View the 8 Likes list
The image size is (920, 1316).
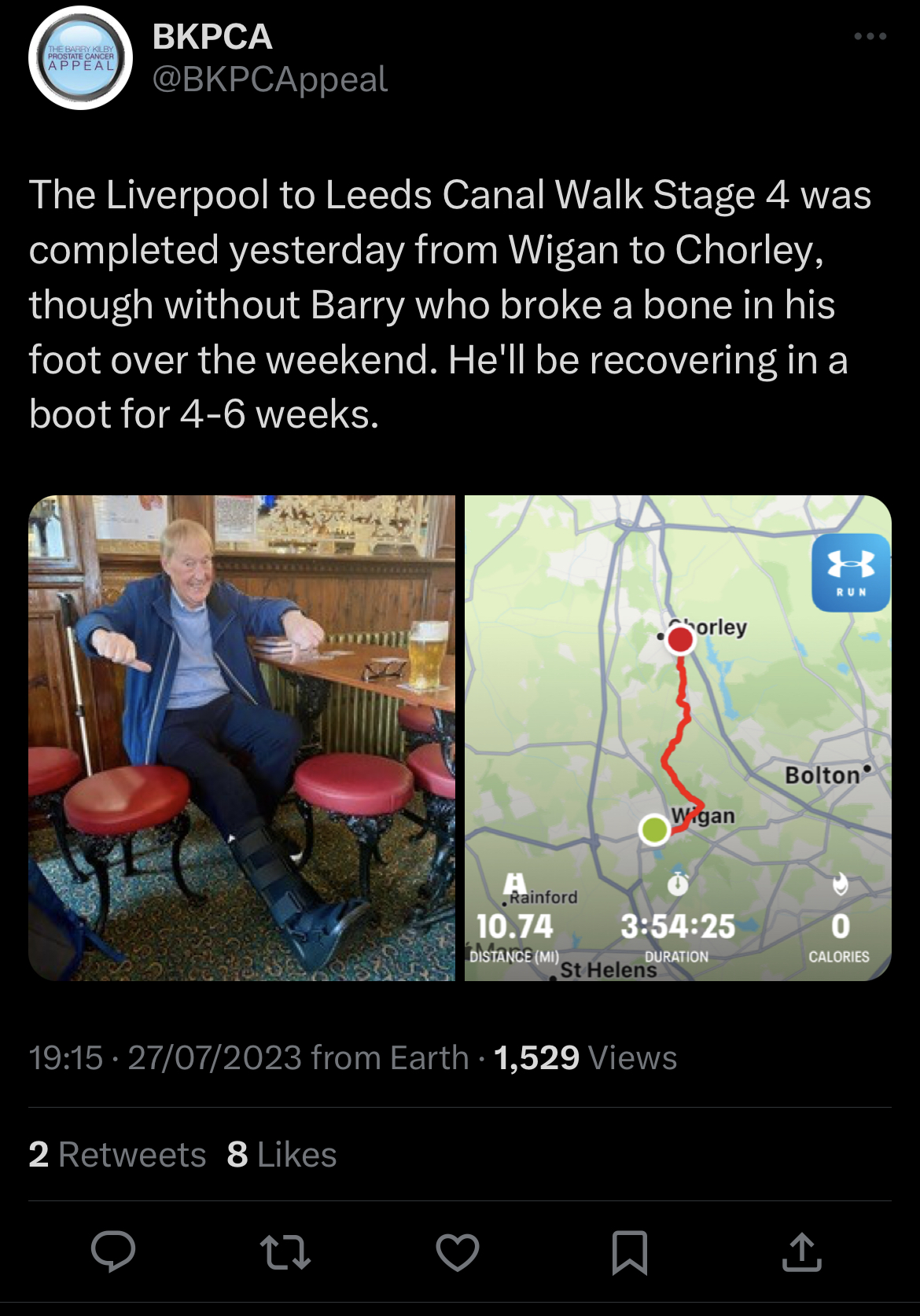point(282,1155)
